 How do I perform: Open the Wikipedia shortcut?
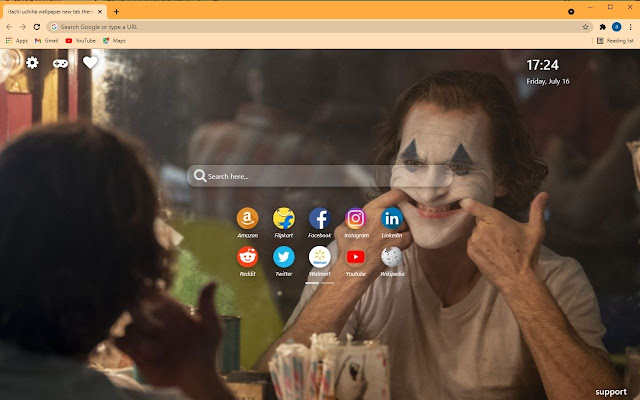(x=392, y=257)
